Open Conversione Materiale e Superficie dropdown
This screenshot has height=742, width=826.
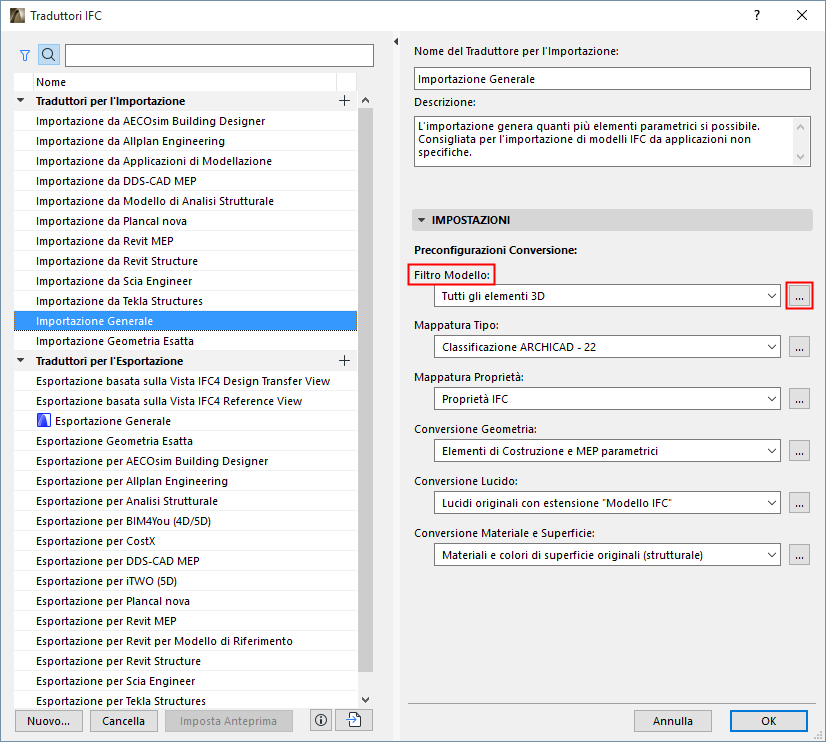pos(607,555)
